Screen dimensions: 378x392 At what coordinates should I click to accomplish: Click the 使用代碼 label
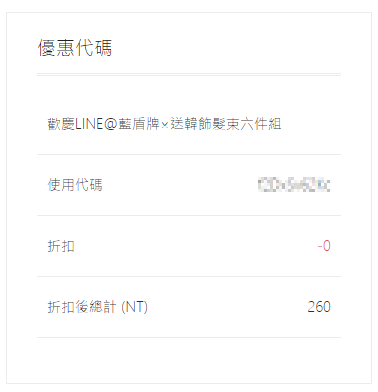[75, 185]
